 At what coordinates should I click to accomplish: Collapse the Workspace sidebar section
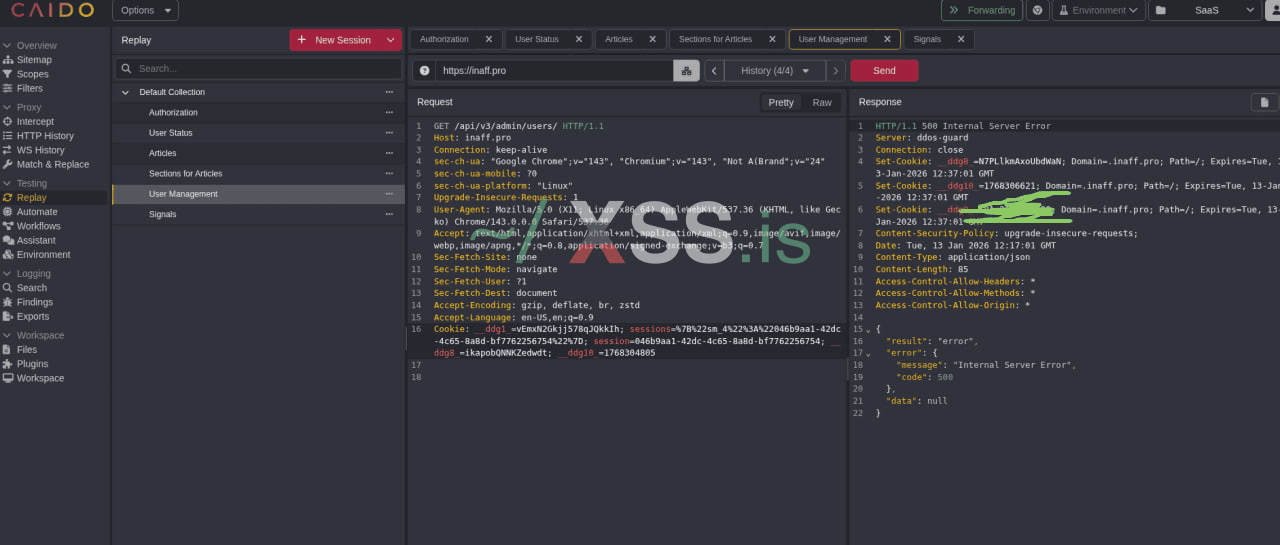(8, 335)
